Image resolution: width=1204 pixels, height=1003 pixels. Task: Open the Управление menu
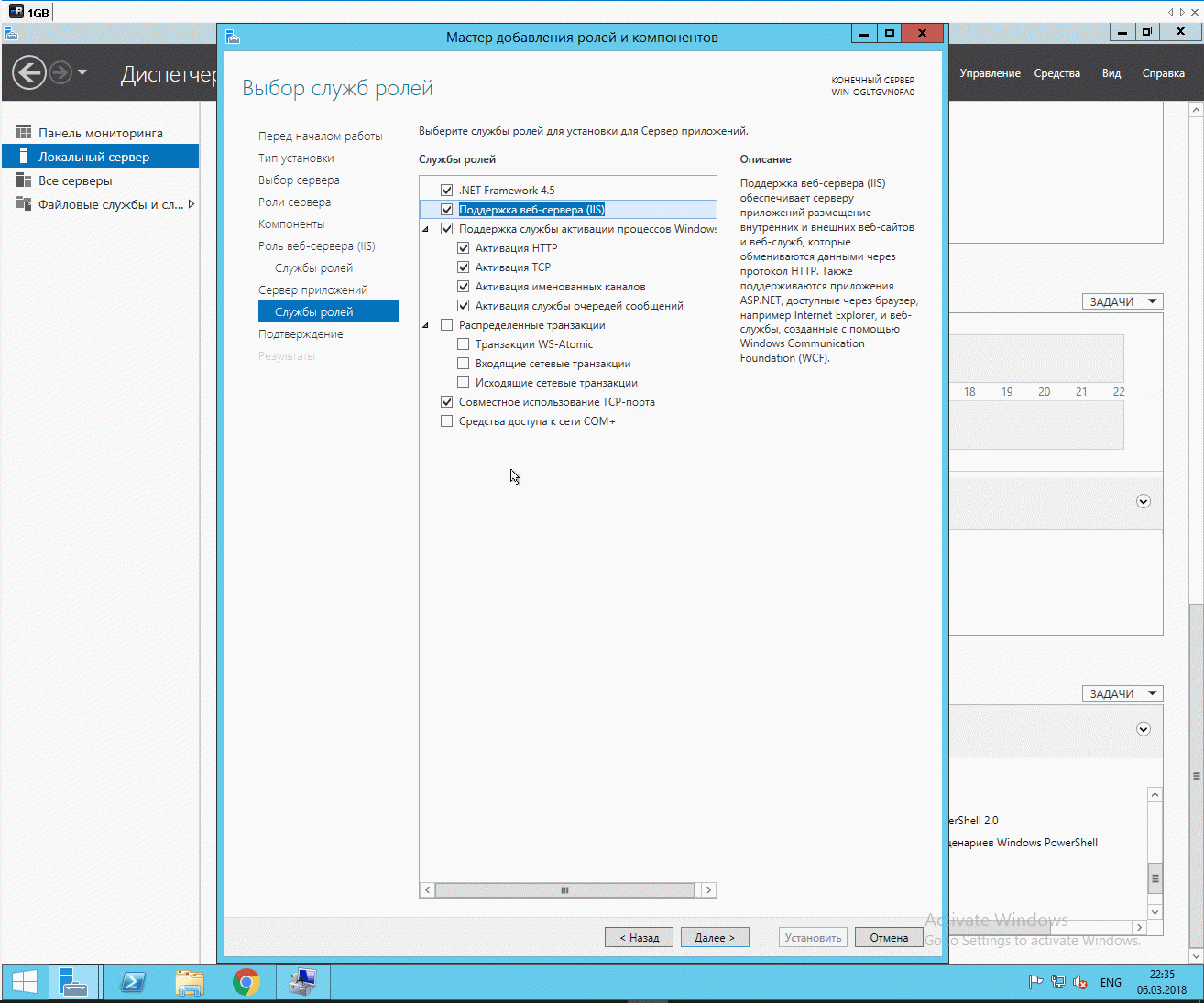click(x=990, y=73)
